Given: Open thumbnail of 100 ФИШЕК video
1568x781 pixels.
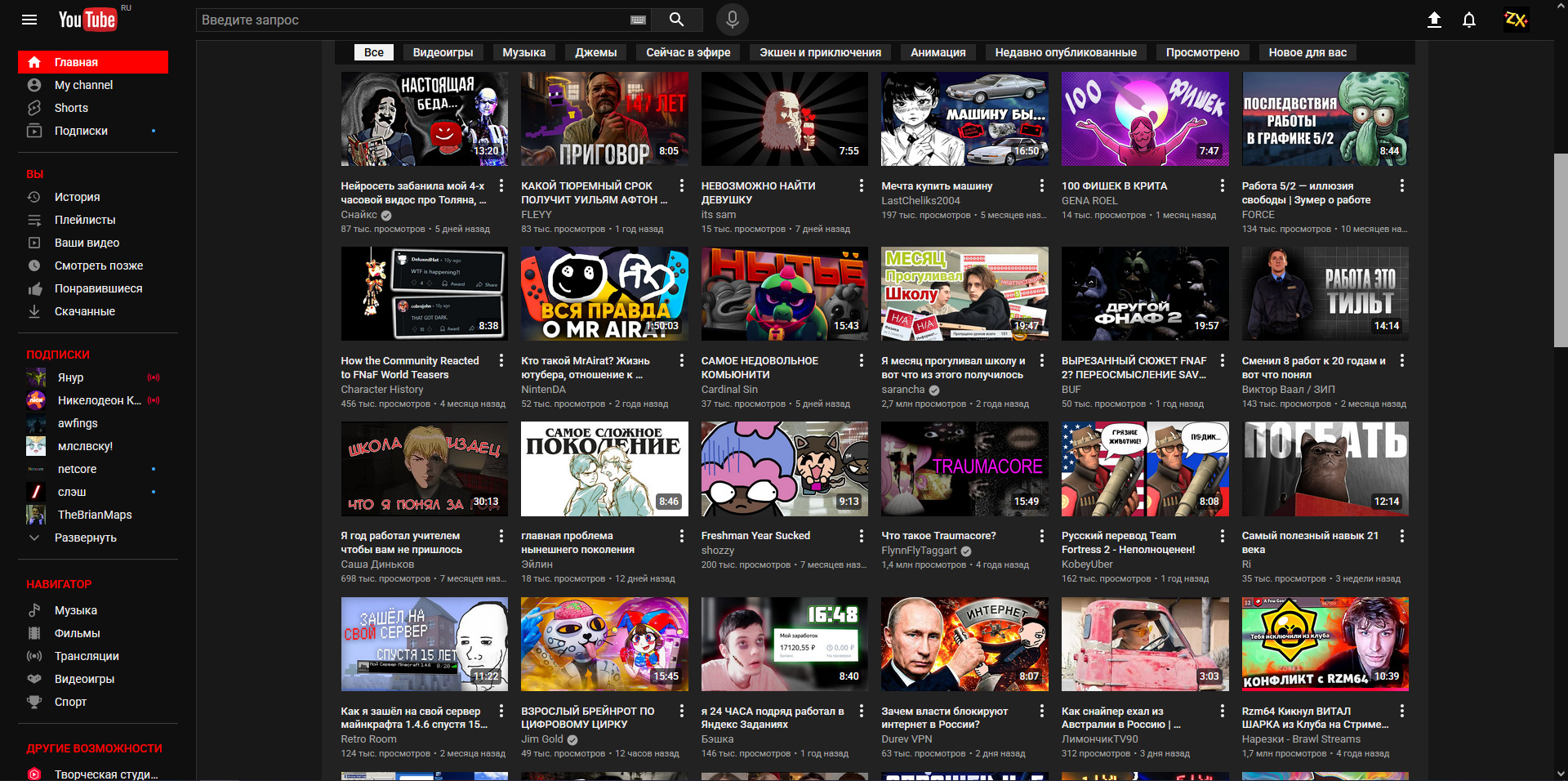Looking at the screenshot, I should click(x=1145, y=119).
